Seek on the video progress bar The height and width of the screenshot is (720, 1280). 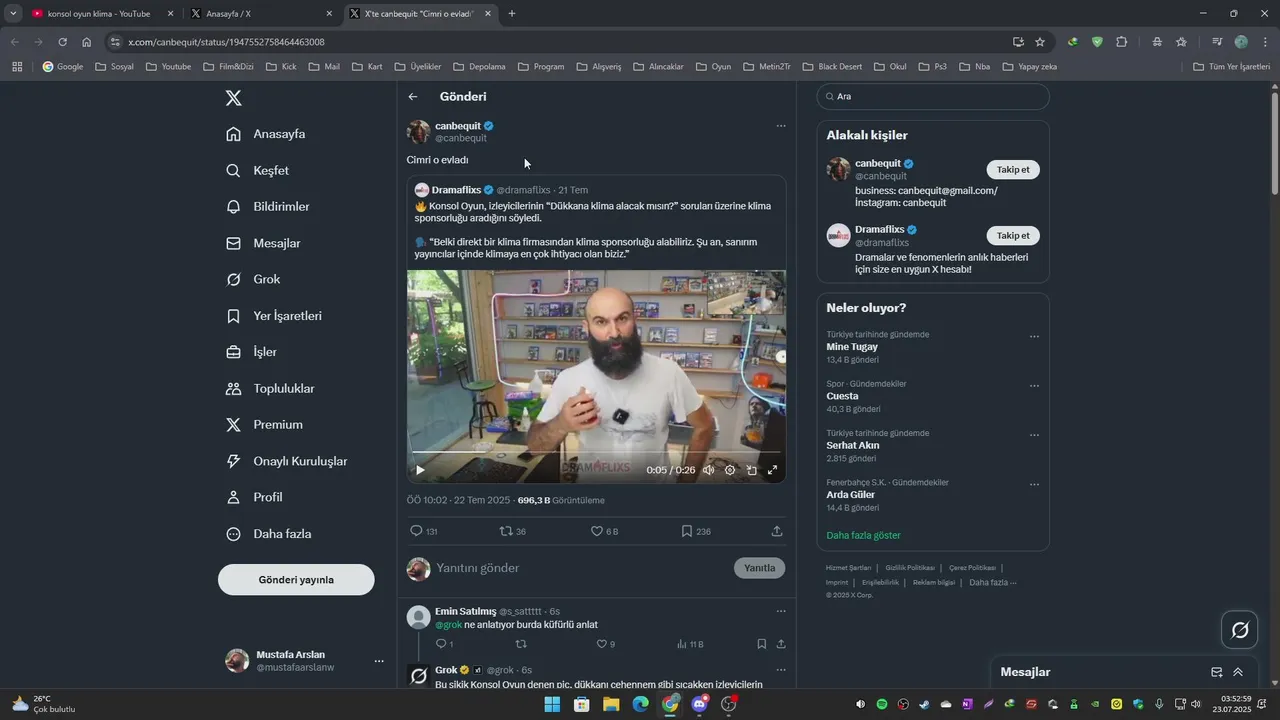(596, 452)
